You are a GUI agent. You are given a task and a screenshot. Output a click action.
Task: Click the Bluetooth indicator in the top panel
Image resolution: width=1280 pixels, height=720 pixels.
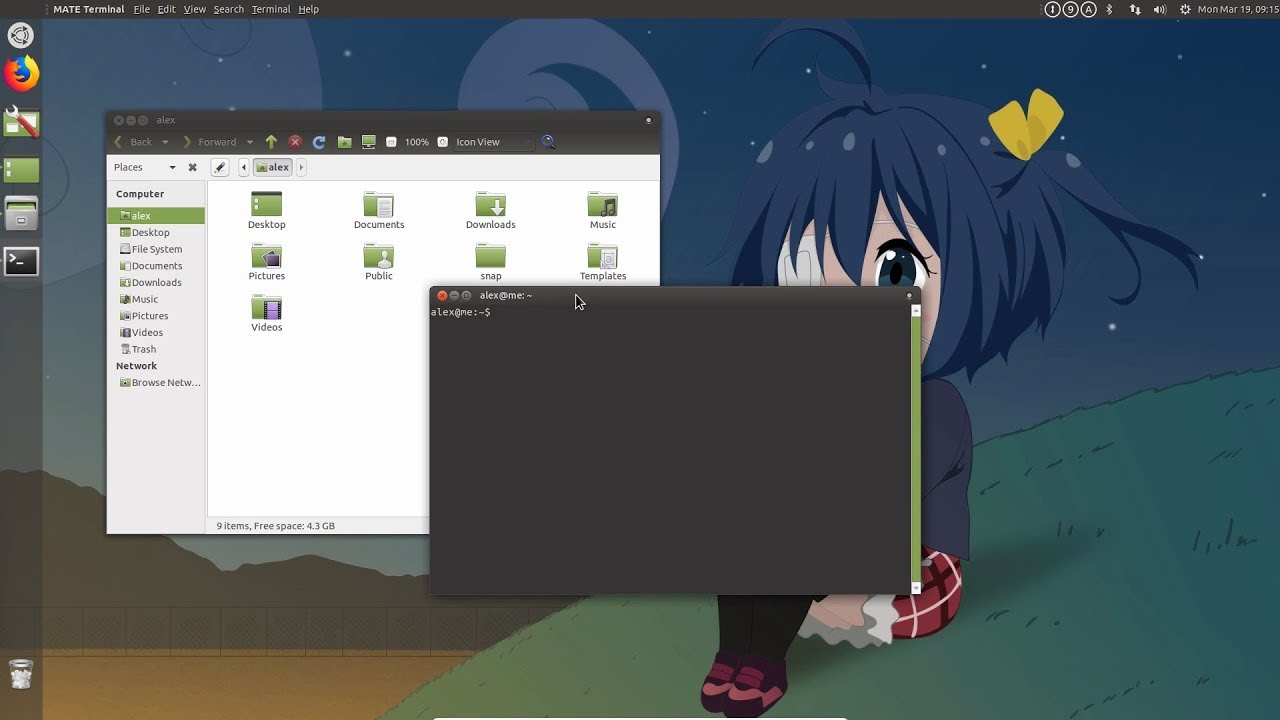1109,9
